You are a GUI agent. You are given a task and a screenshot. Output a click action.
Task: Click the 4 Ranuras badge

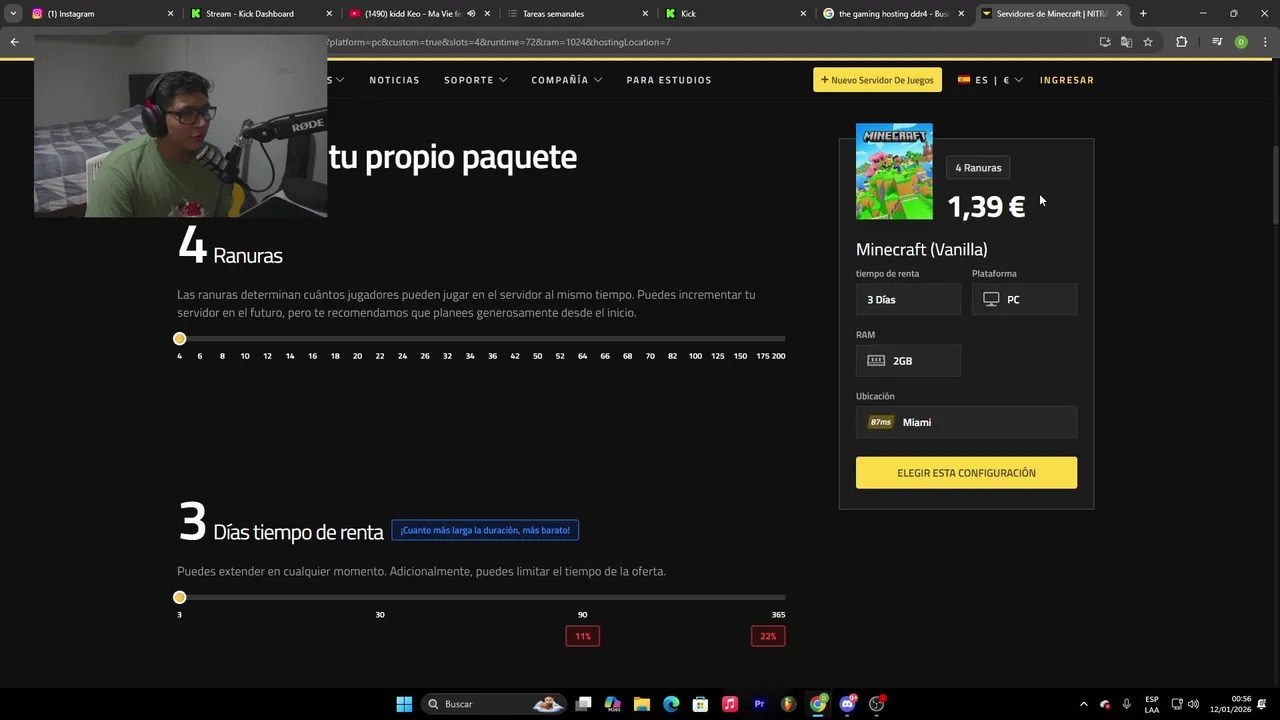point(978,168)
